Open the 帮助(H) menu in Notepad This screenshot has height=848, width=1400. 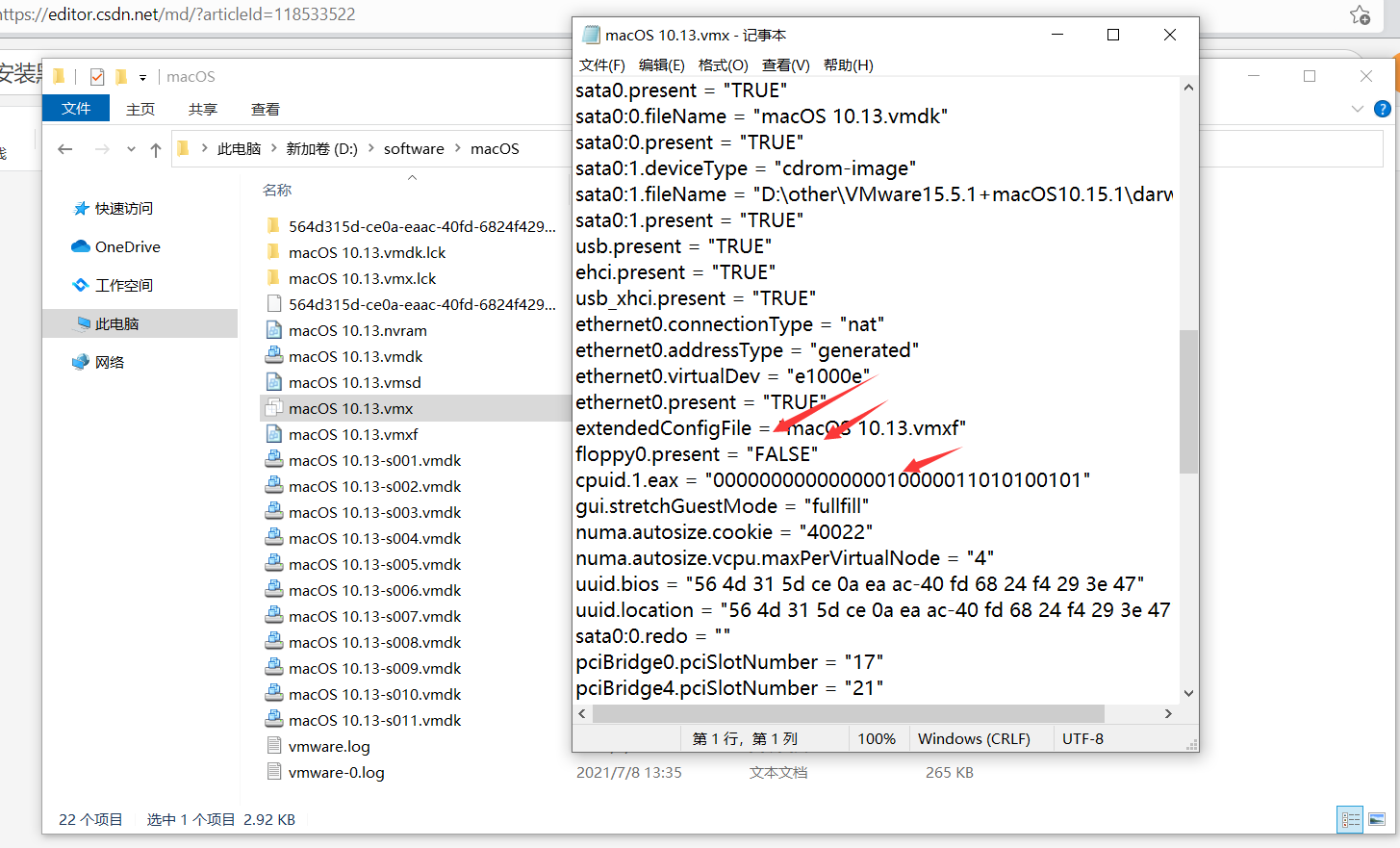(848, 64)
